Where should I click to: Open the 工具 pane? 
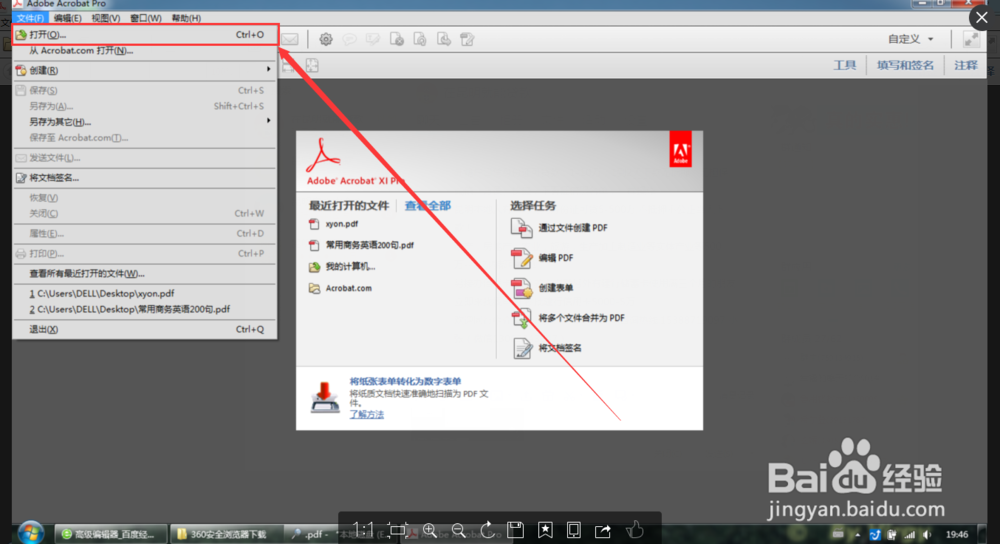point(844,65)
